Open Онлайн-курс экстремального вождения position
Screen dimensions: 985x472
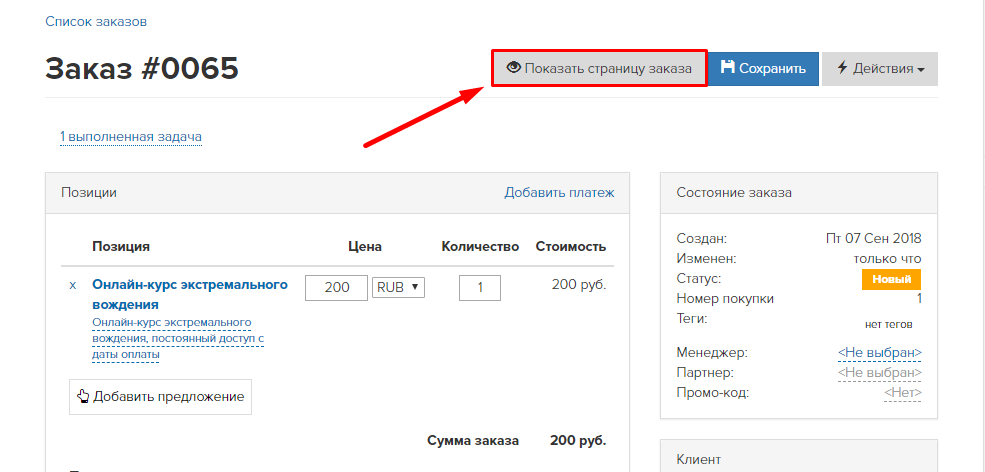point(190,294)
